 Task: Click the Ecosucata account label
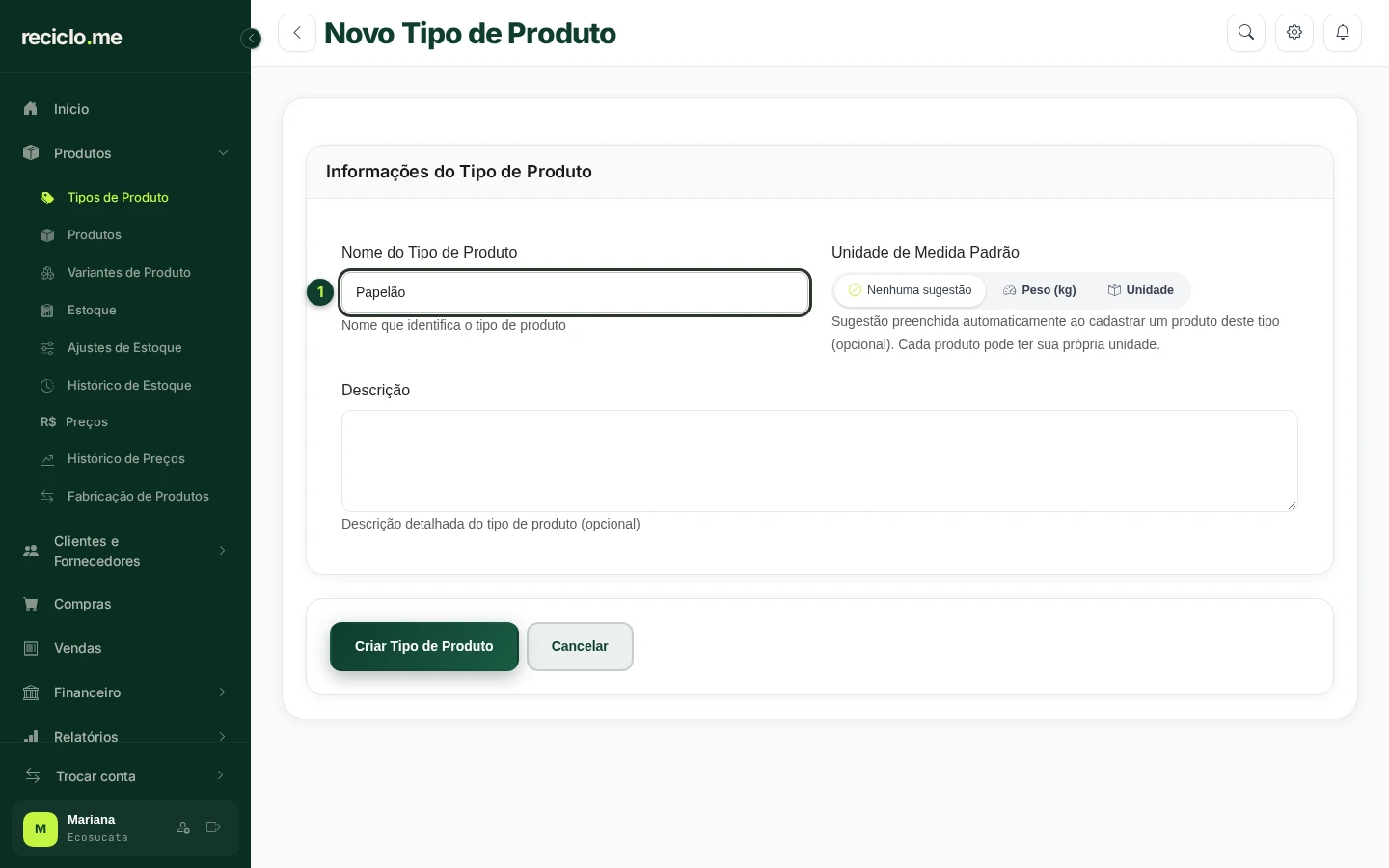click(x=97, y=838)
